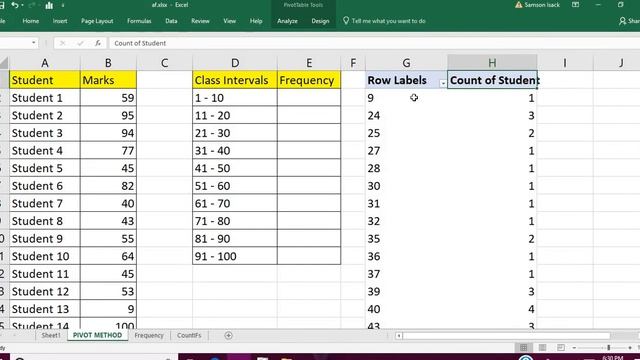Switch to the CountIFs worksheet tab
The height and width of the screenshot is (360, 640).
[x=189, y=335]
